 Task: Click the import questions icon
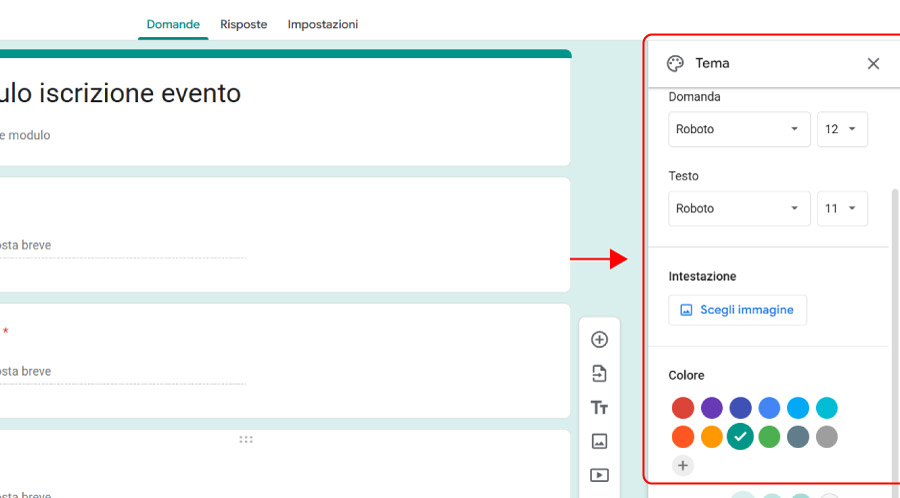(x=599, y=374)
